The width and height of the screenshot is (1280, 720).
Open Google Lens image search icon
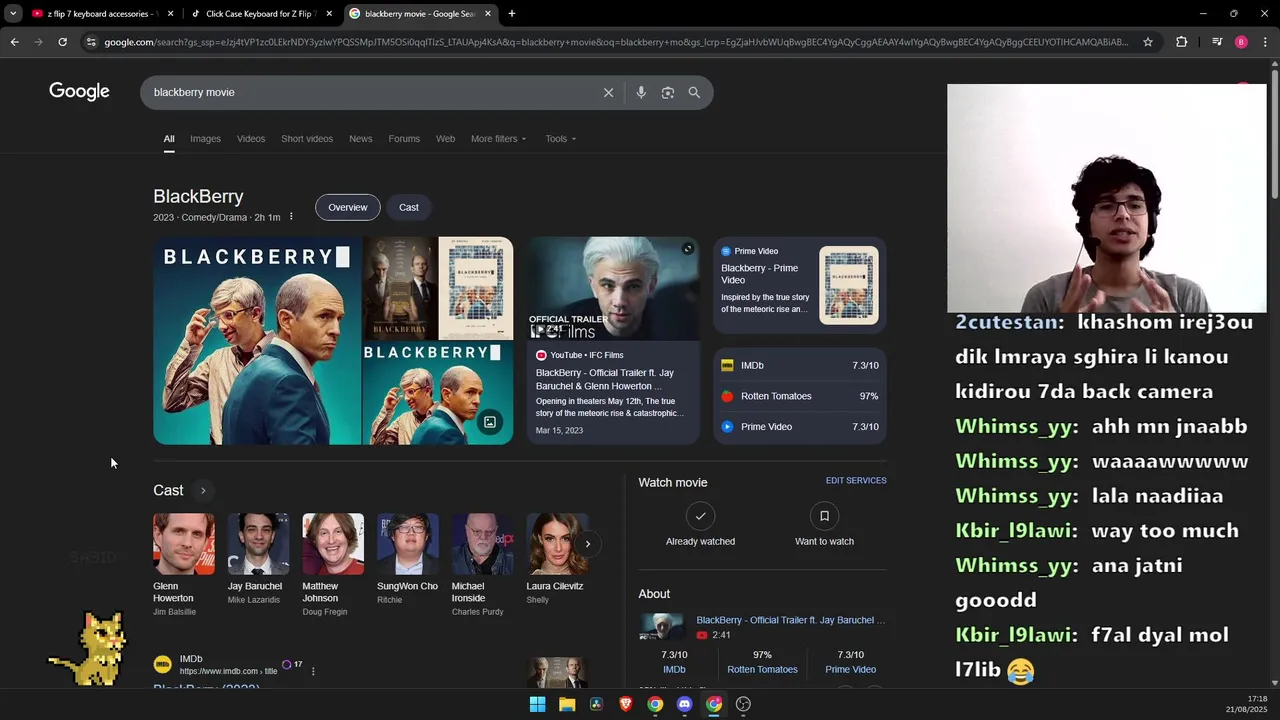click(x=667, y=92)
